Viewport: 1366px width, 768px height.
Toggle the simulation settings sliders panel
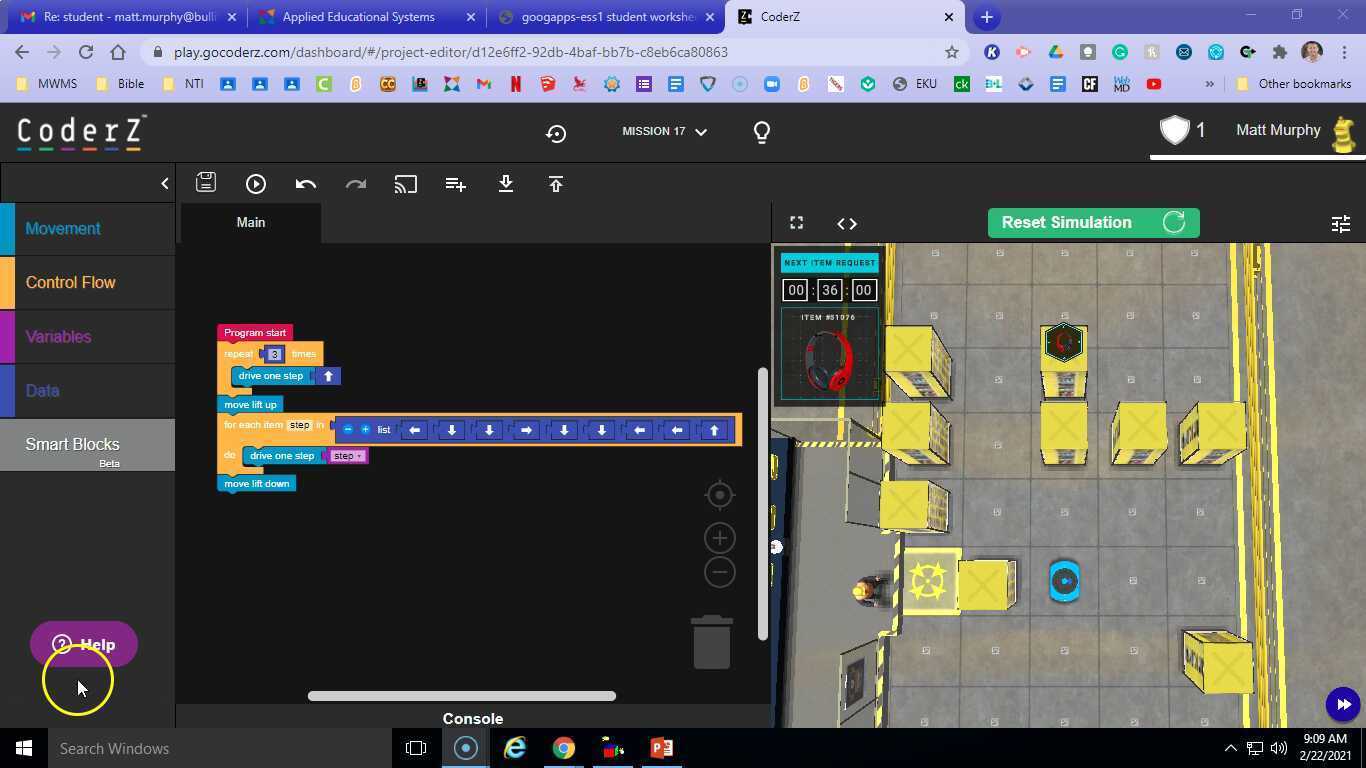pos(1340,224)
